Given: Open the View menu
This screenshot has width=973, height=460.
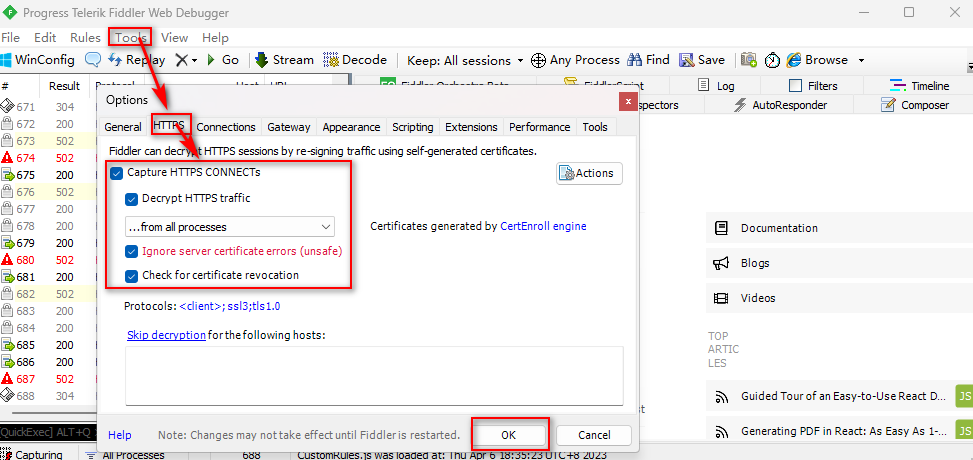Looking at the screenshot, I should (x=174, y=38).
